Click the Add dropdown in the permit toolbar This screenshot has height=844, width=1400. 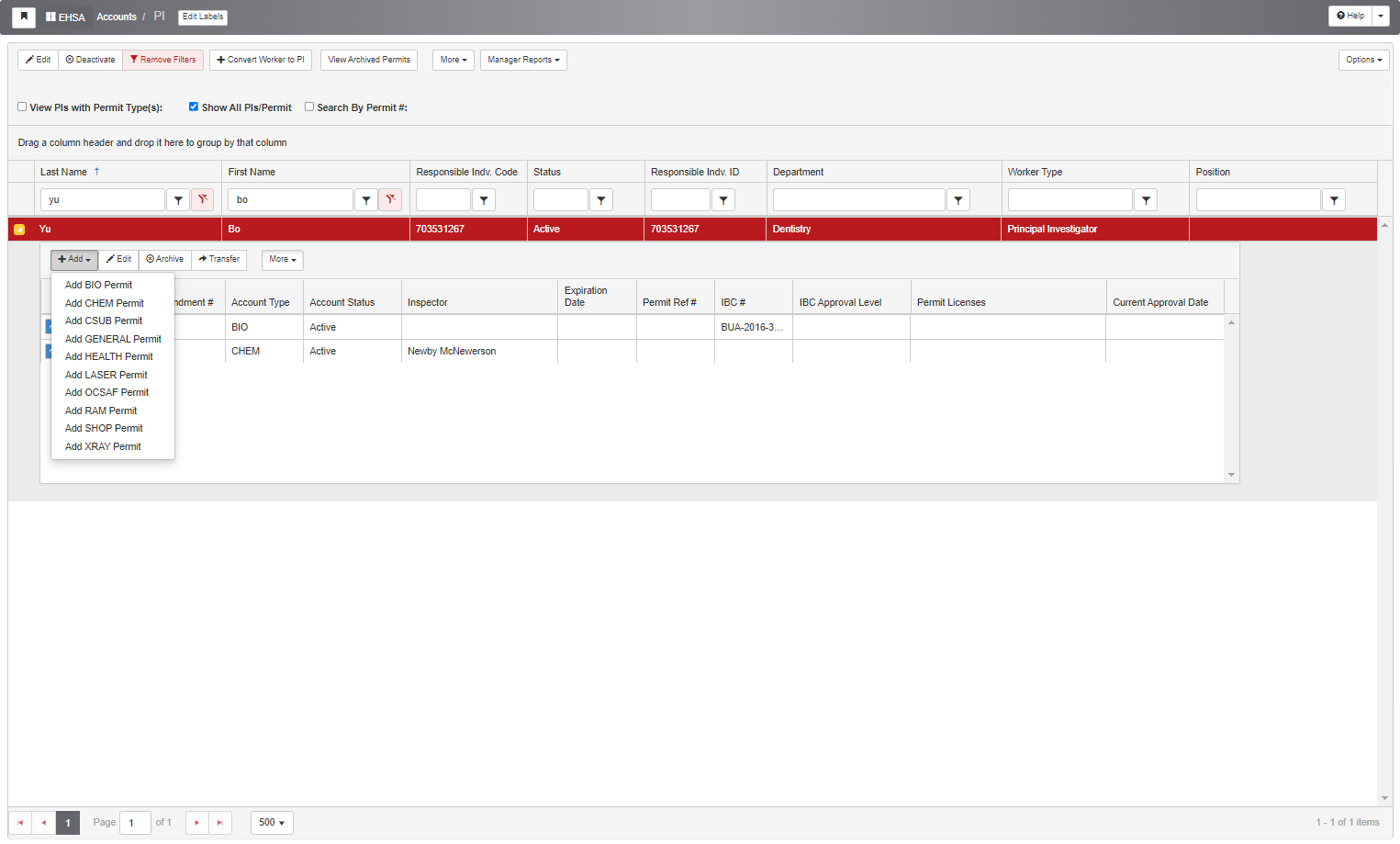click(74, 260)
